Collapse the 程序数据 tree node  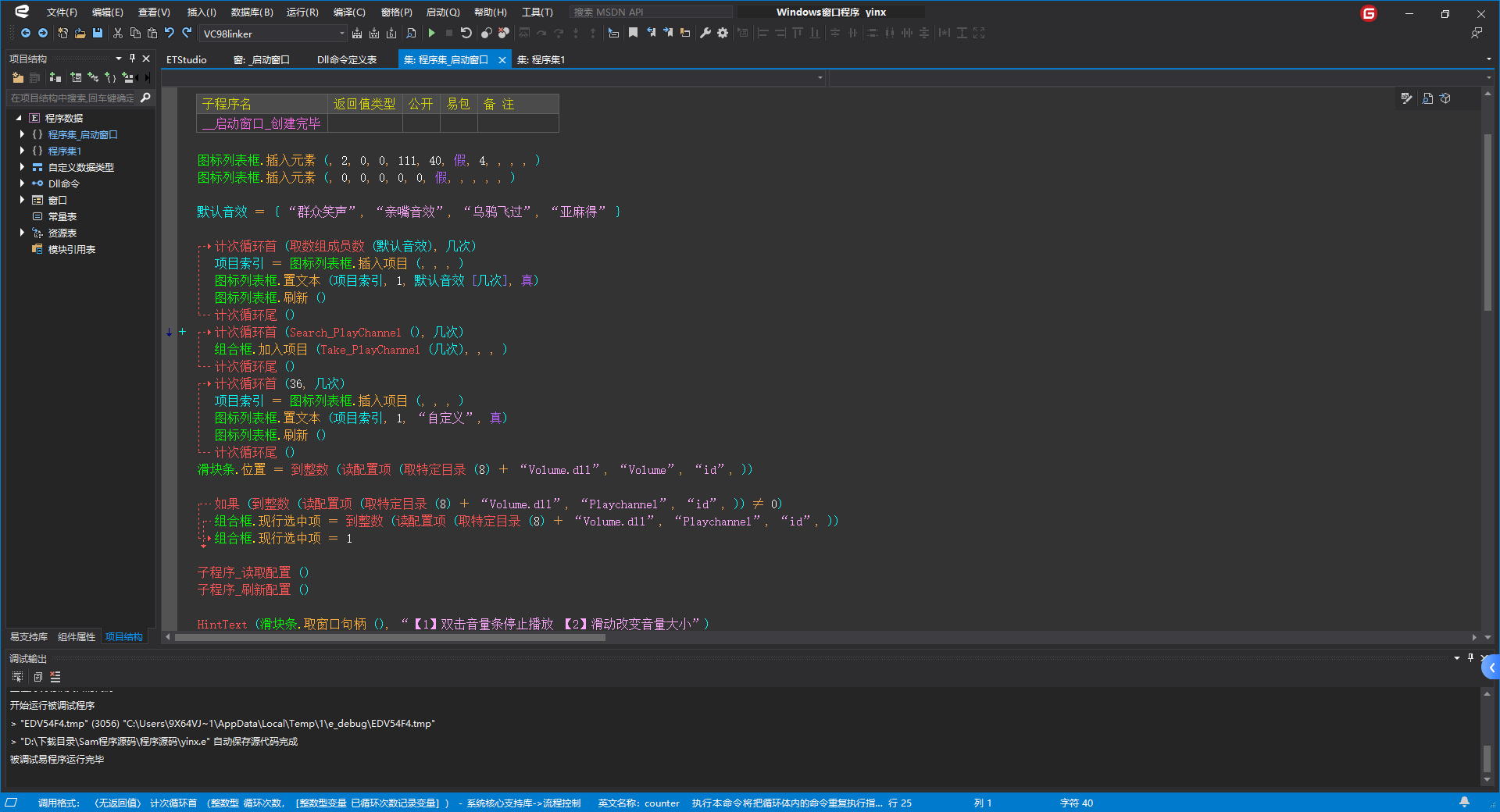[19, 118]
